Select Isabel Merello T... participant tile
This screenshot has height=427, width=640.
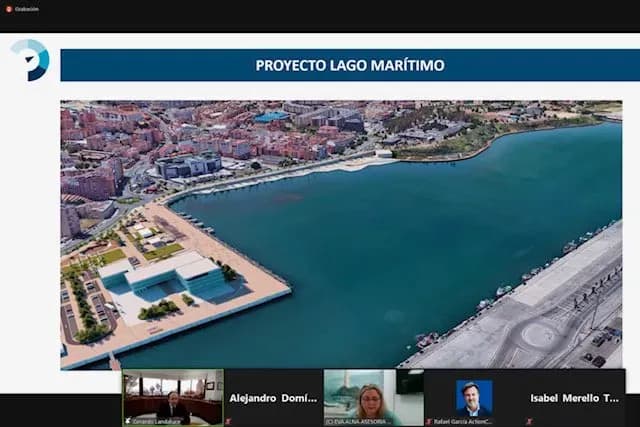(575, 398)
